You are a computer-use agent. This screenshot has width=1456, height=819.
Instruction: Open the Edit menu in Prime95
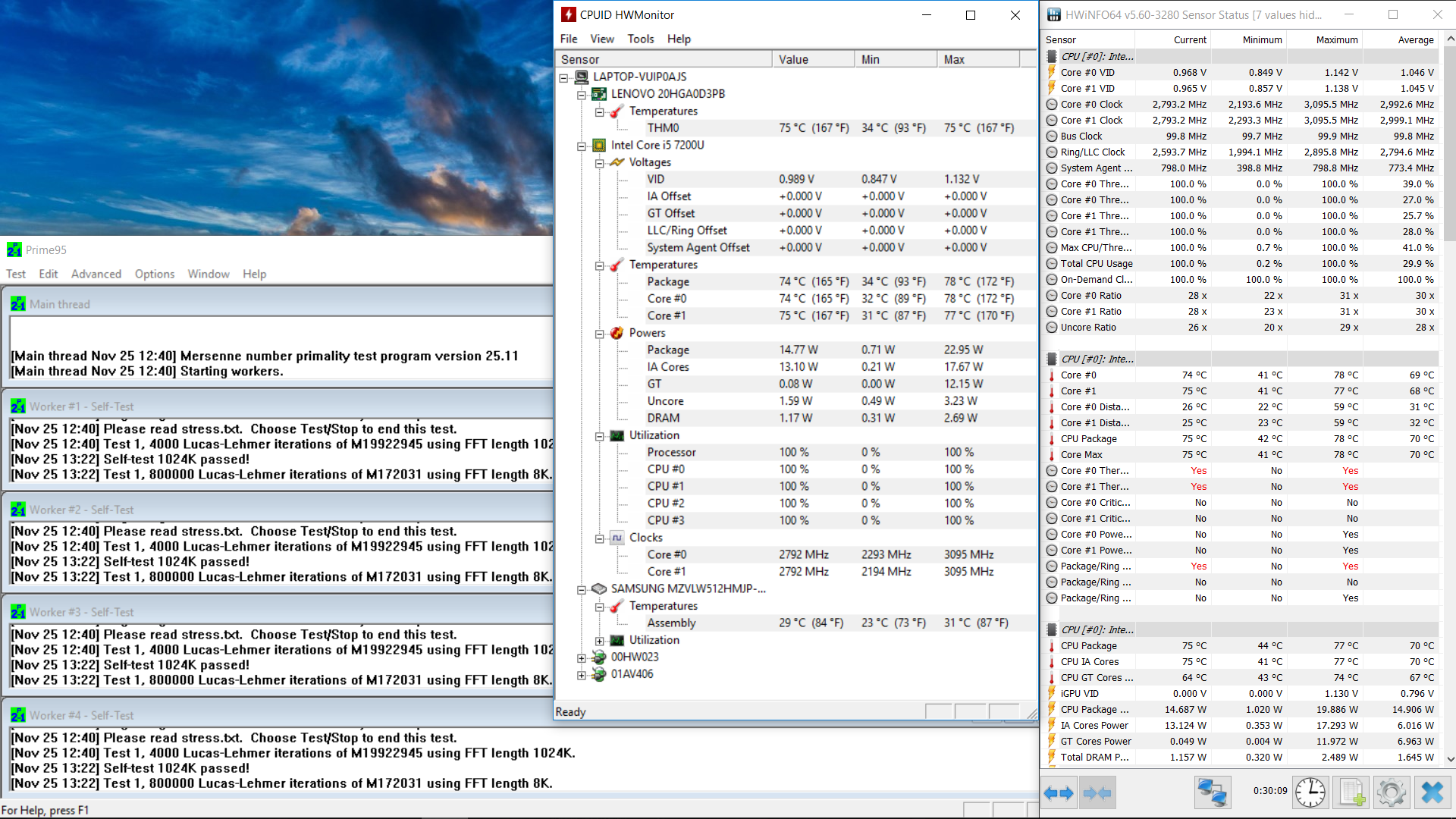[x=49, y=274]
